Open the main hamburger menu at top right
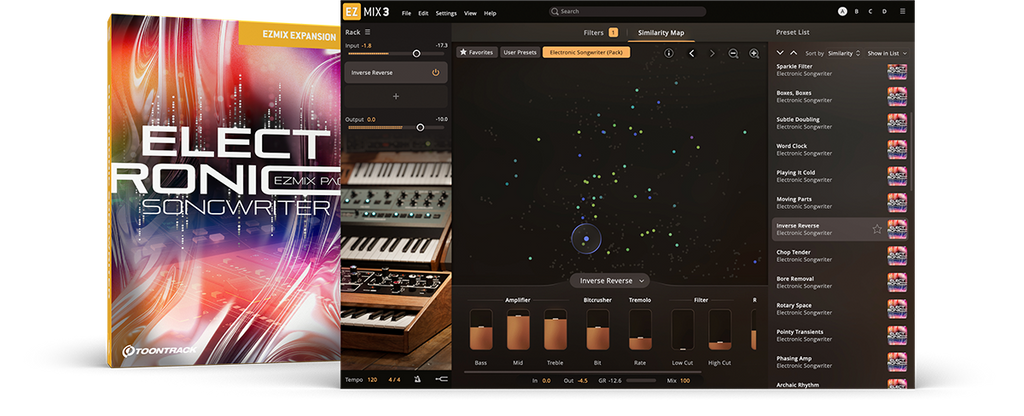Image resolution: width=1024 pixels, height=416 pixels. (x=903, y=12)
